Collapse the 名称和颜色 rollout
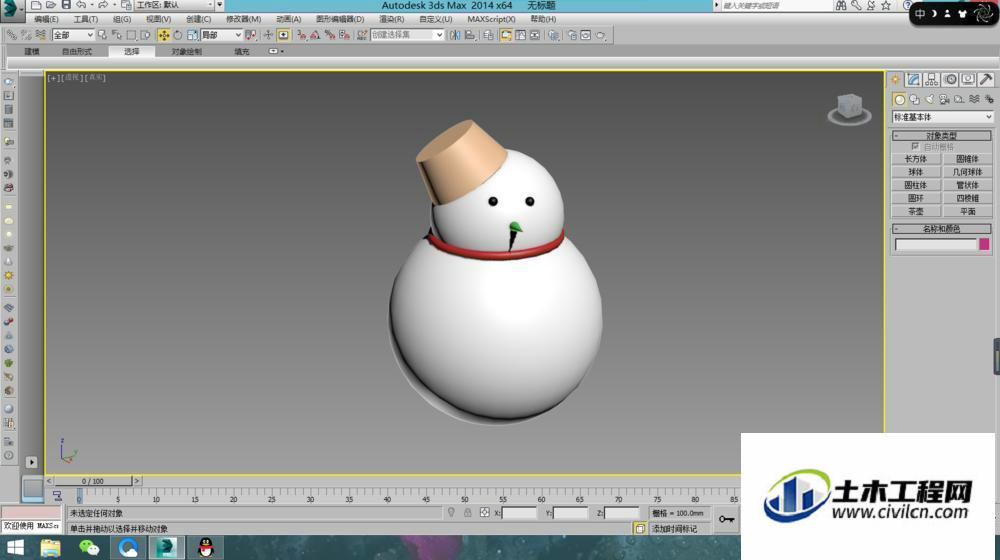 pos(941,228)
